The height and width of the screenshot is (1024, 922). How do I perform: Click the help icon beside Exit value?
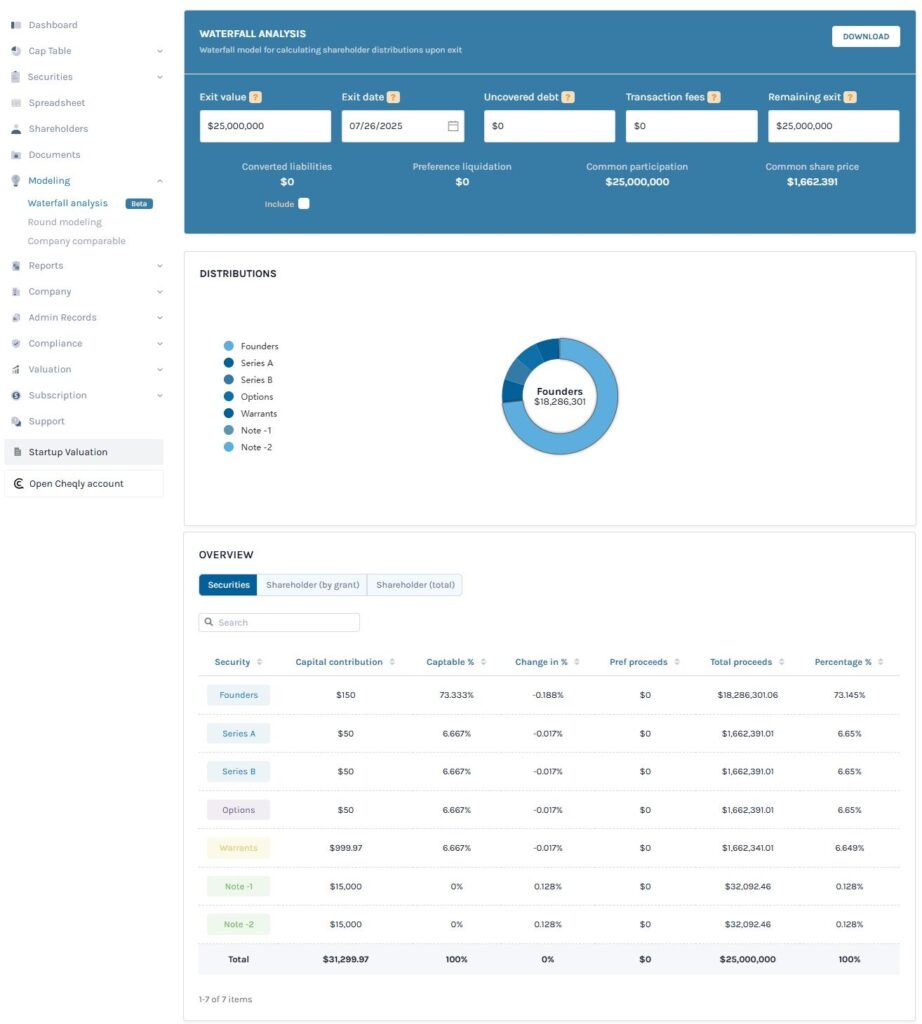(256, 97)
